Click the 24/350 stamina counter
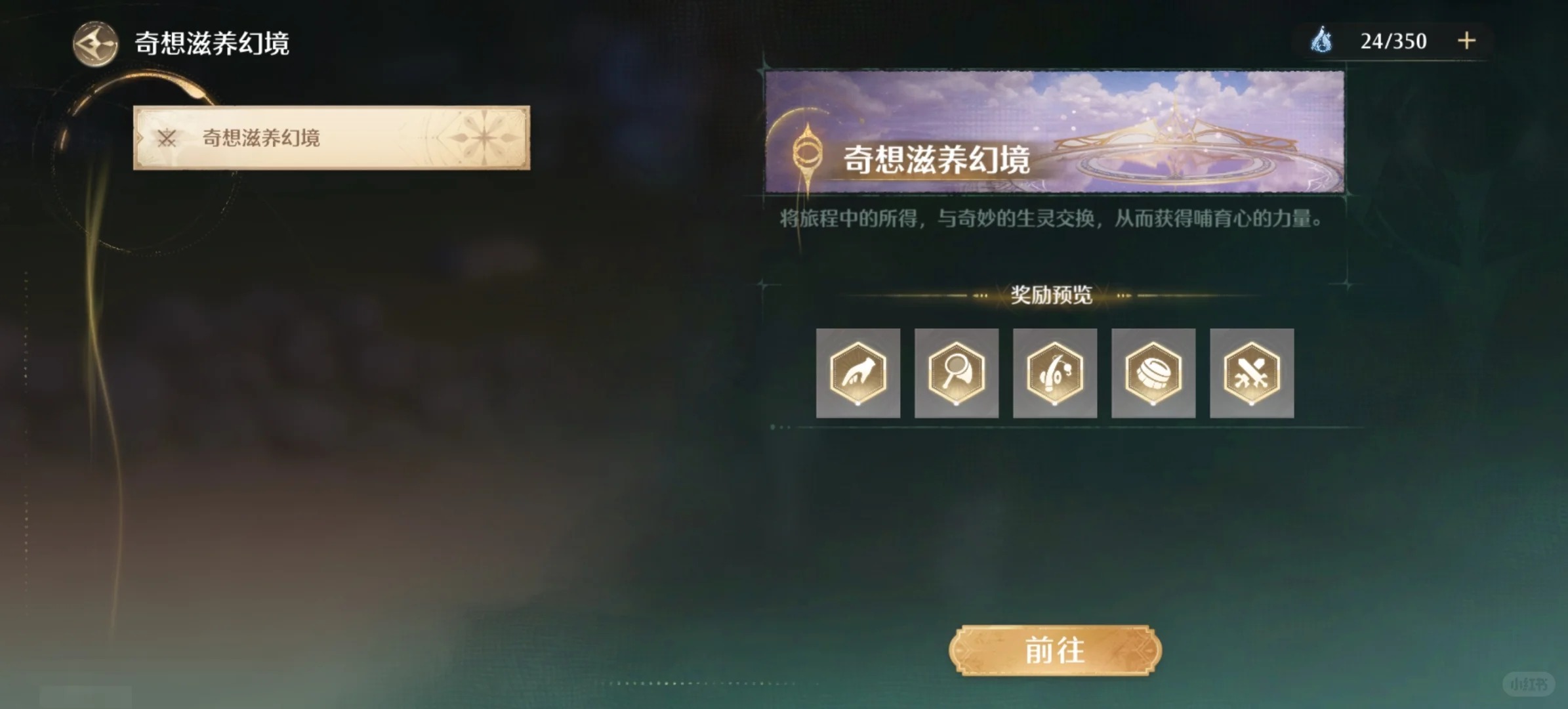The image size is (1568, 709). pyautogui.click(x=1393, y=41)
